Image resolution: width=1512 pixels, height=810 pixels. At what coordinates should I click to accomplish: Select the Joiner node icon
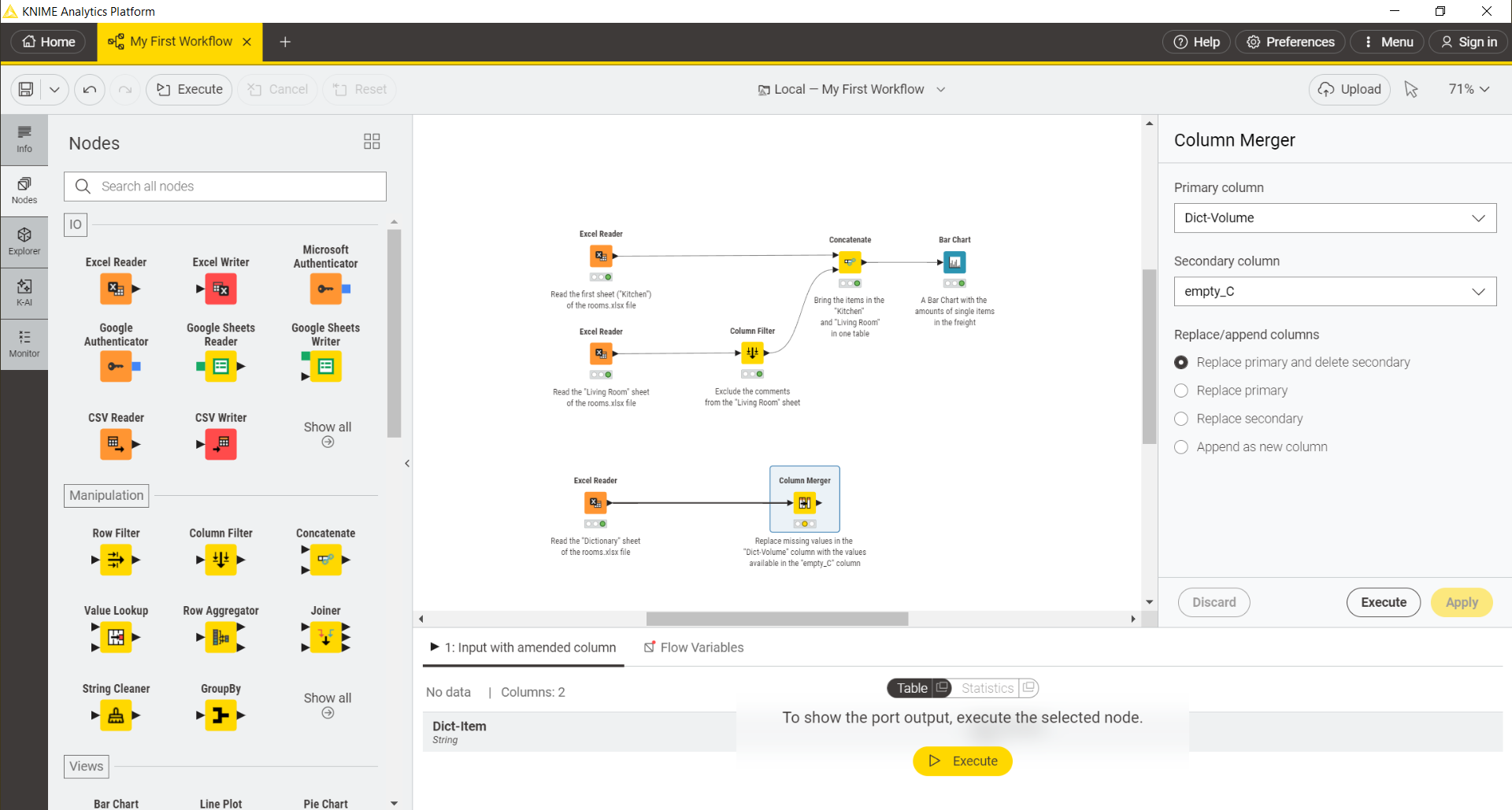pos(325,638)
